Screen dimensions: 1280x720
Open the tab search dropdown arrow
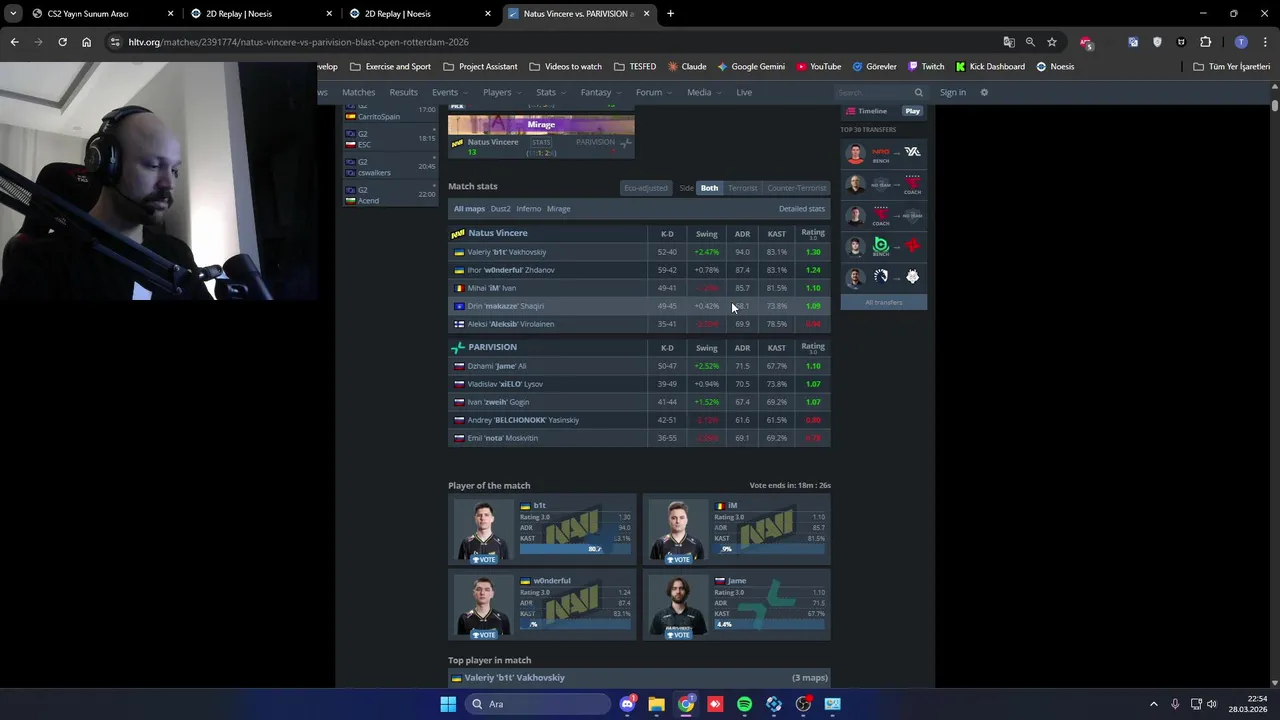13,14
